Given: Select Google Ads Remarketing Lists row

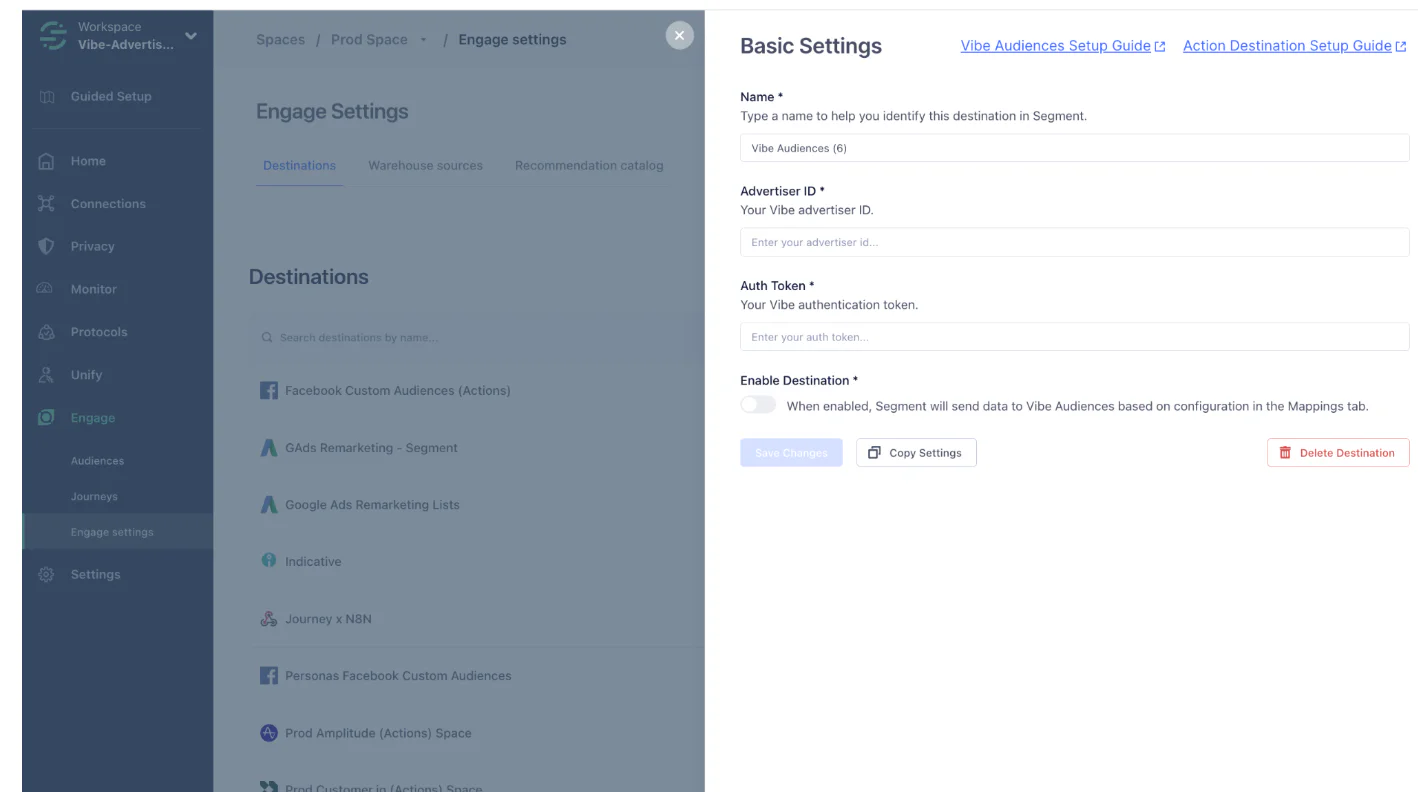Looking at the screenshot, I should point(477,505).
